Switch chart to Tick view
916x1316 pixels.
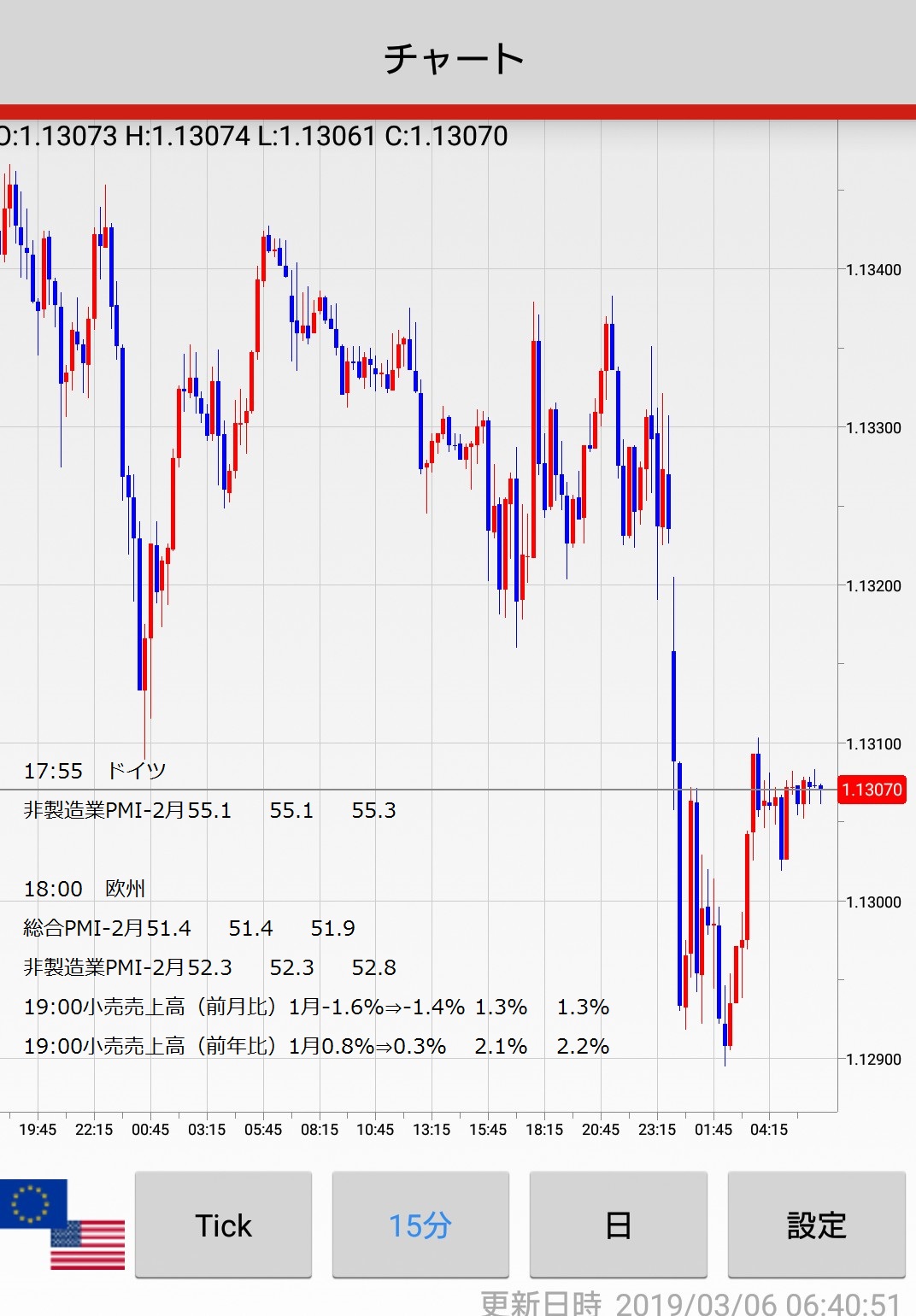point(223,1225)
